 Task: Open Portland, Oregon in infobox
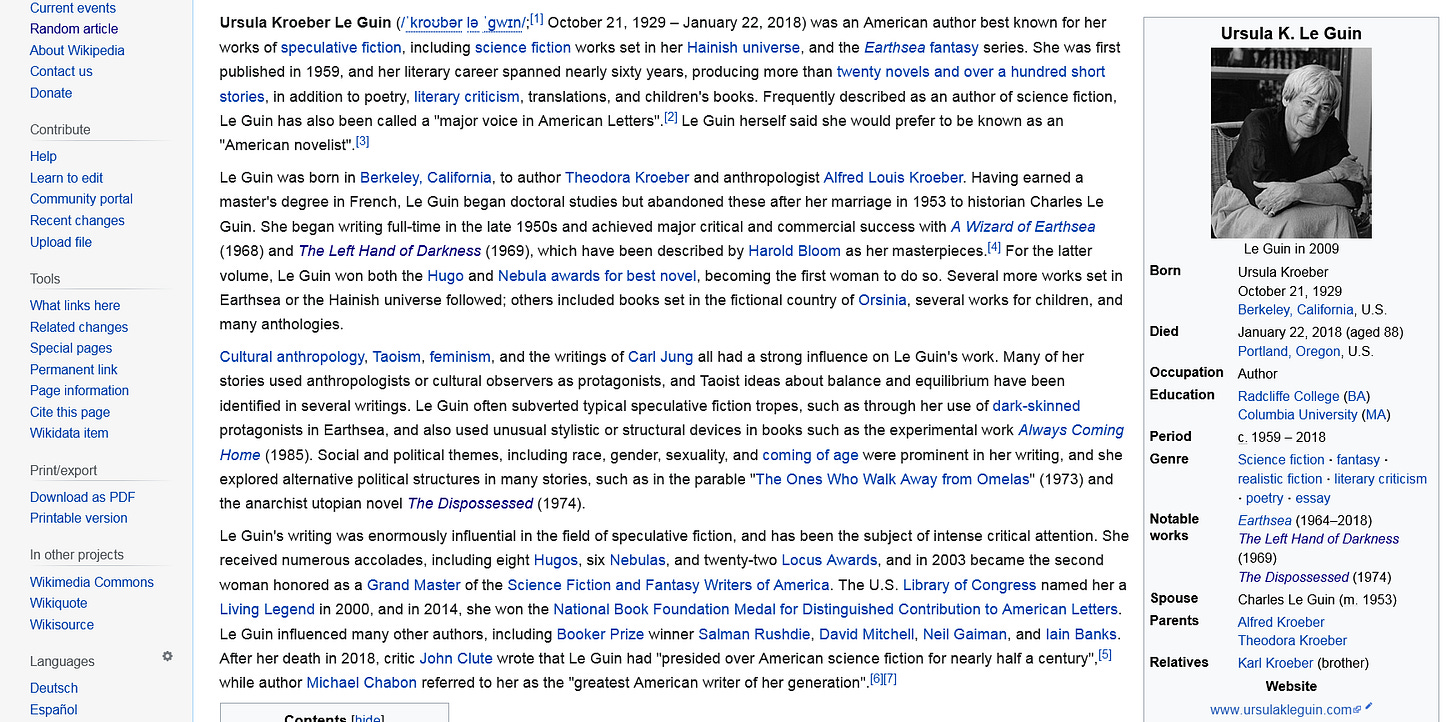pos(1288,351)
